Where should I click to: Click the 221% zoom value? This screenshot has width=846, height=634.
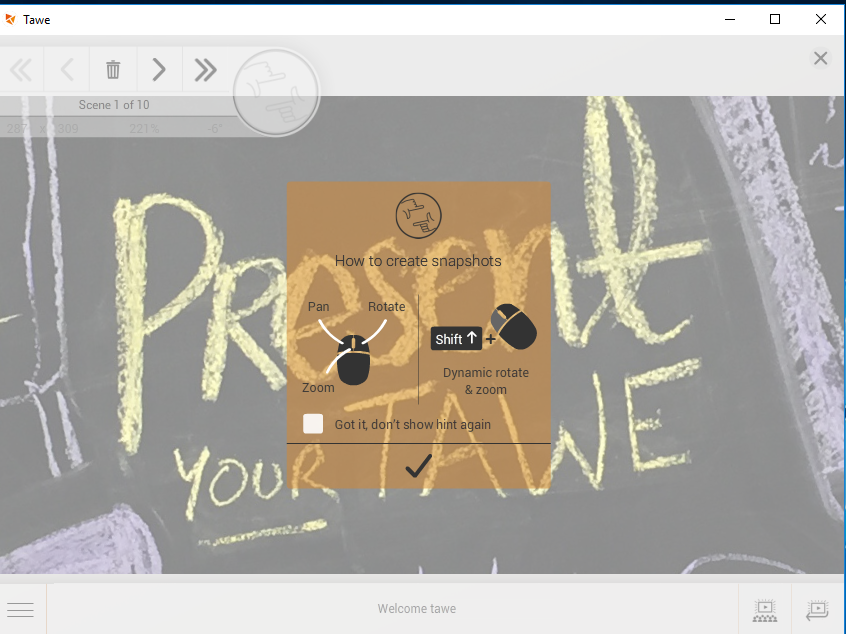tap(144, 128)
